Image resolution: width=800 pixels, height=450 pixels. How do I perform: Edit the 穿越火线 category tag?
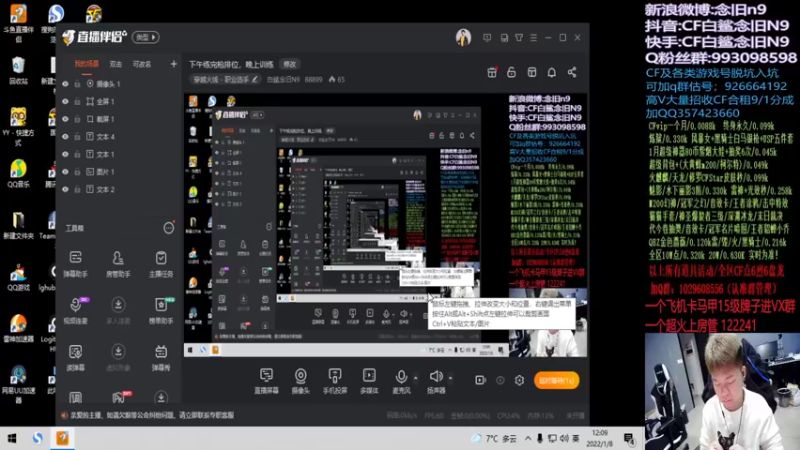click(225, 80)
